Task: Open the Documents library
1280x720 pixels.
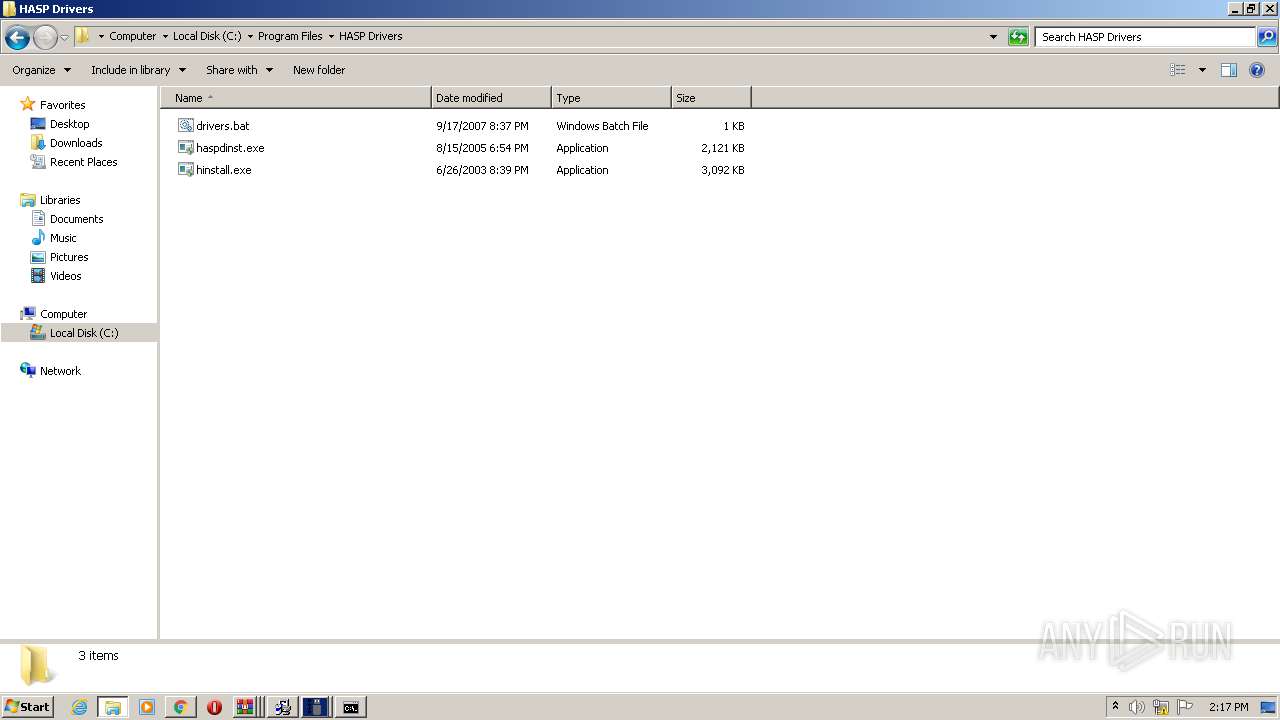Action: point(76,219)
